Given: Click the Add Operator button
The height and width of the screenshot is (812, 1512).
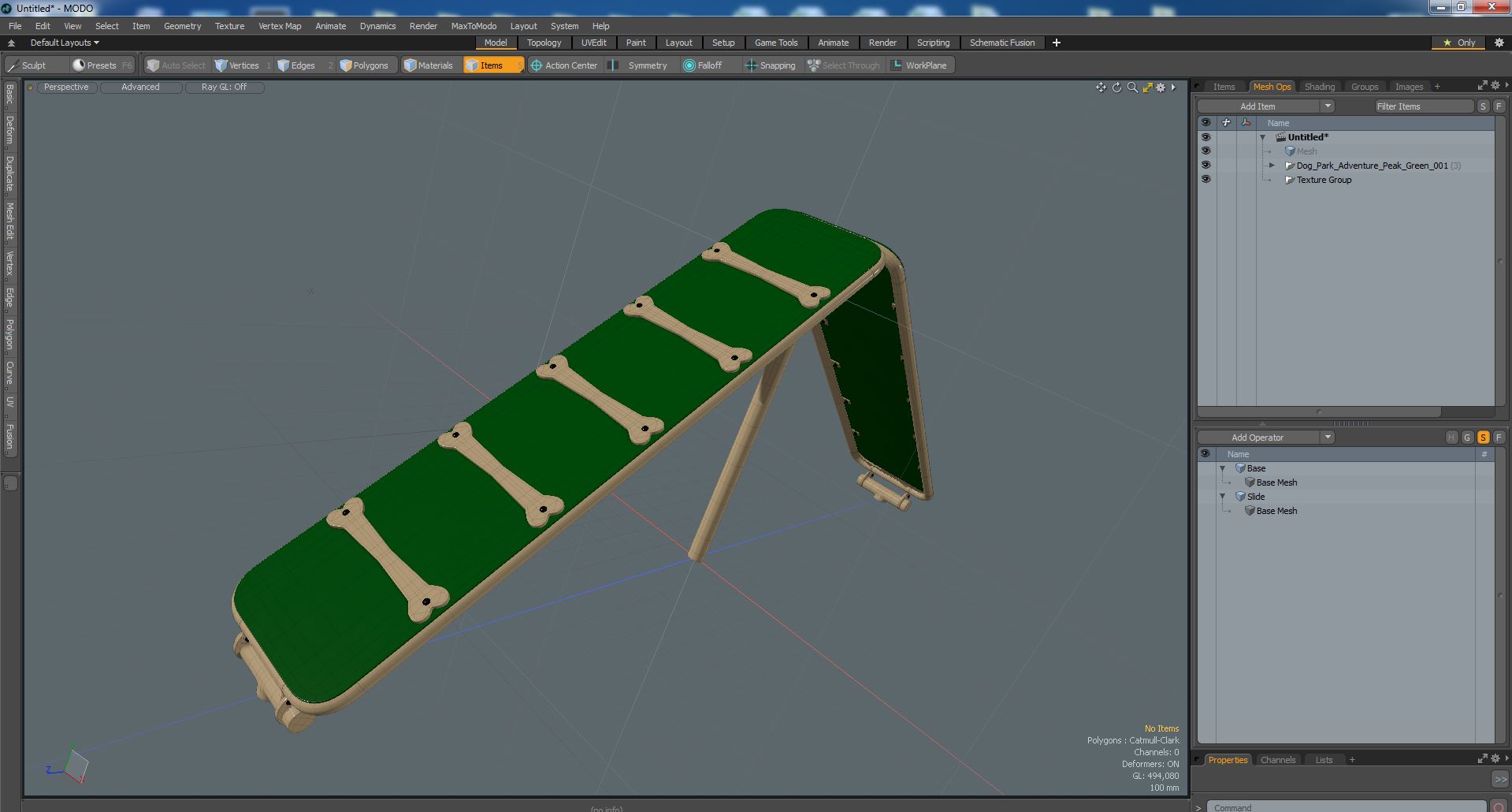Looking at the screenshot, I should (x=1258, y=438).
